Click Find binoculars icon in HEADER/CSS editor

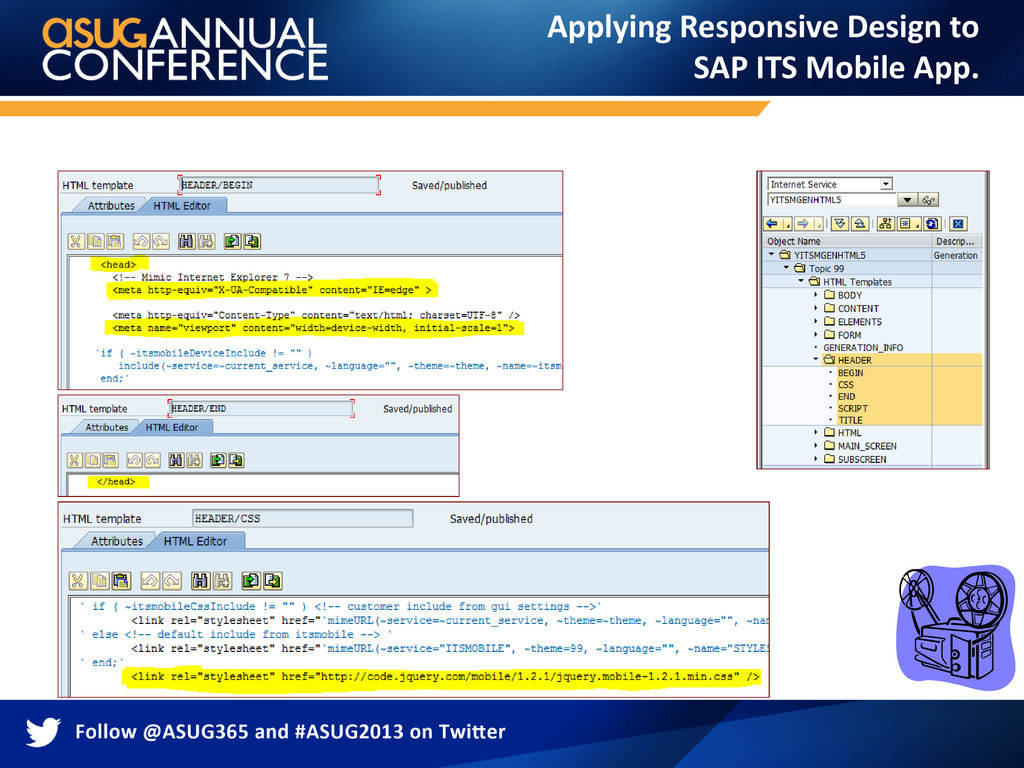(x=200, y=581)
